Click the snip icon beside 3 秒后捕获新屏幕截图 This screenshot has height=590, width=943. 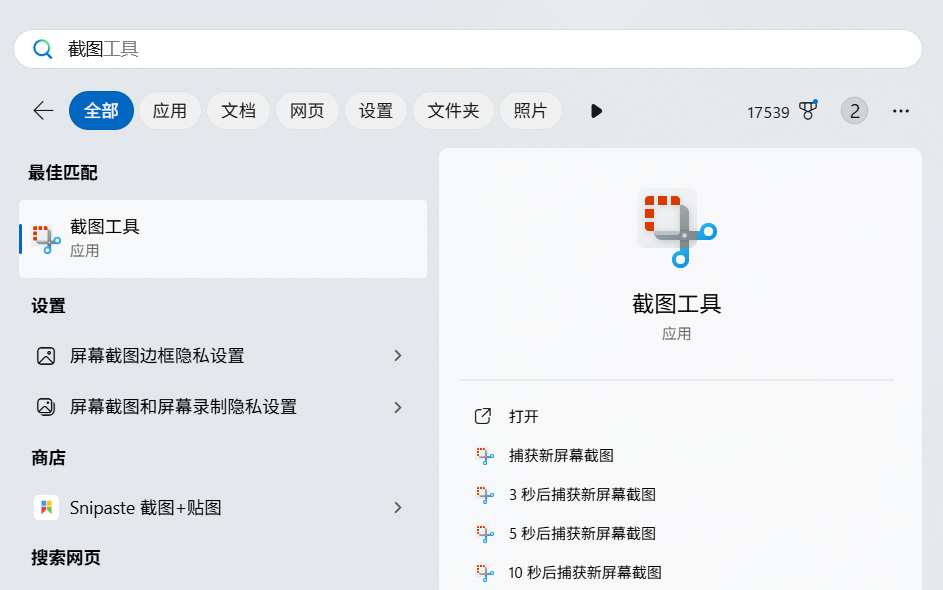point(485,495)
